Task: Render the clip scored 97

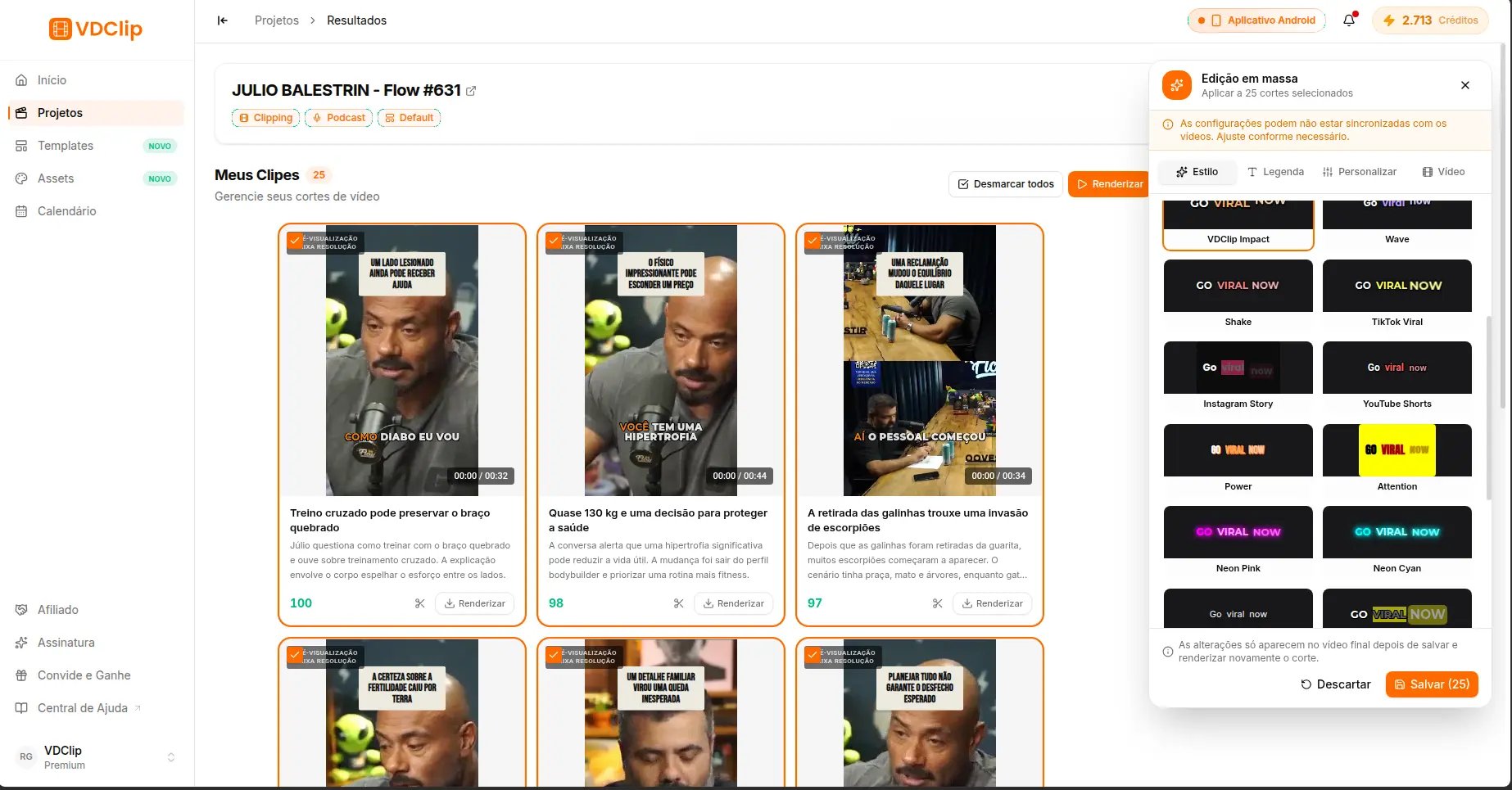Action: pyautogui.click(x=993, y=603)
